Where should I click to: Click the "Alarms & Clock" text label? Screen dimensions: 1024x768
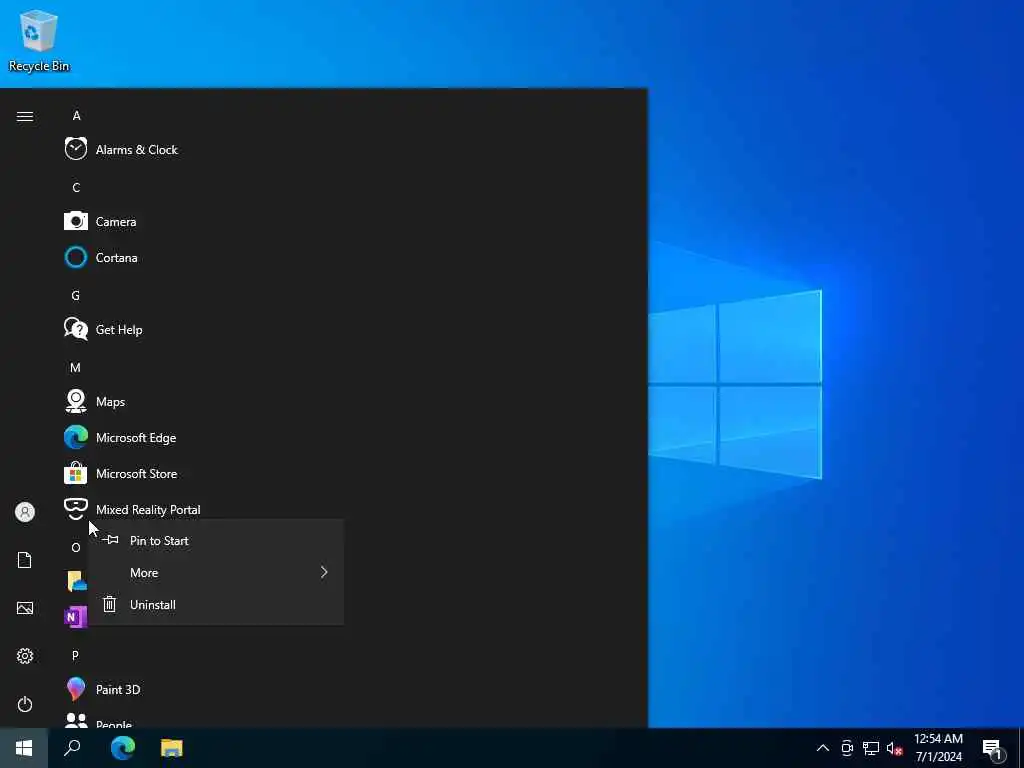[136, 150]
